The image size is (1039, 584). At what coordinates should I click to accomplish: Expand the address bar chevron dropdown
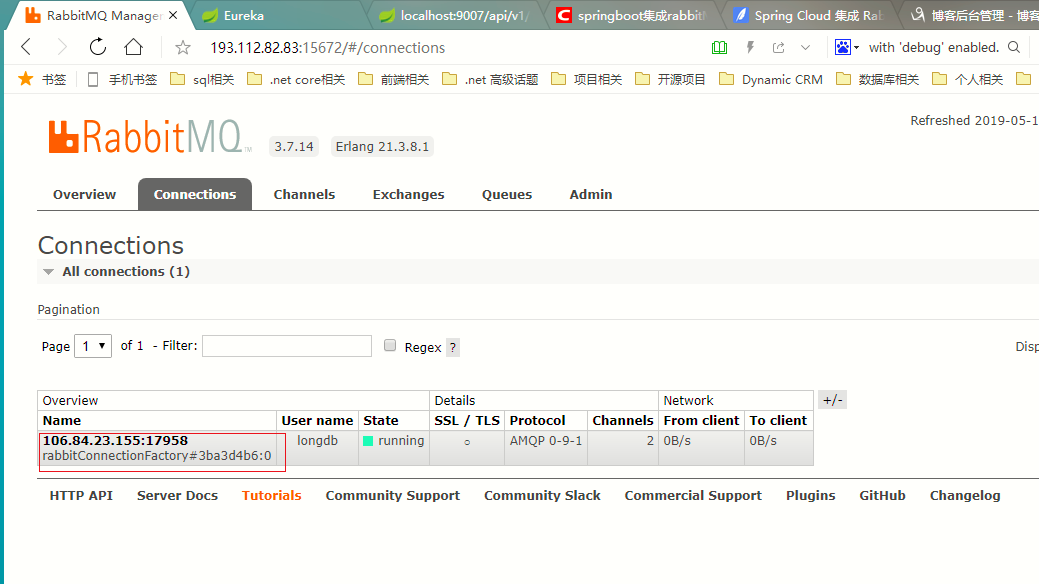[805, 48]
